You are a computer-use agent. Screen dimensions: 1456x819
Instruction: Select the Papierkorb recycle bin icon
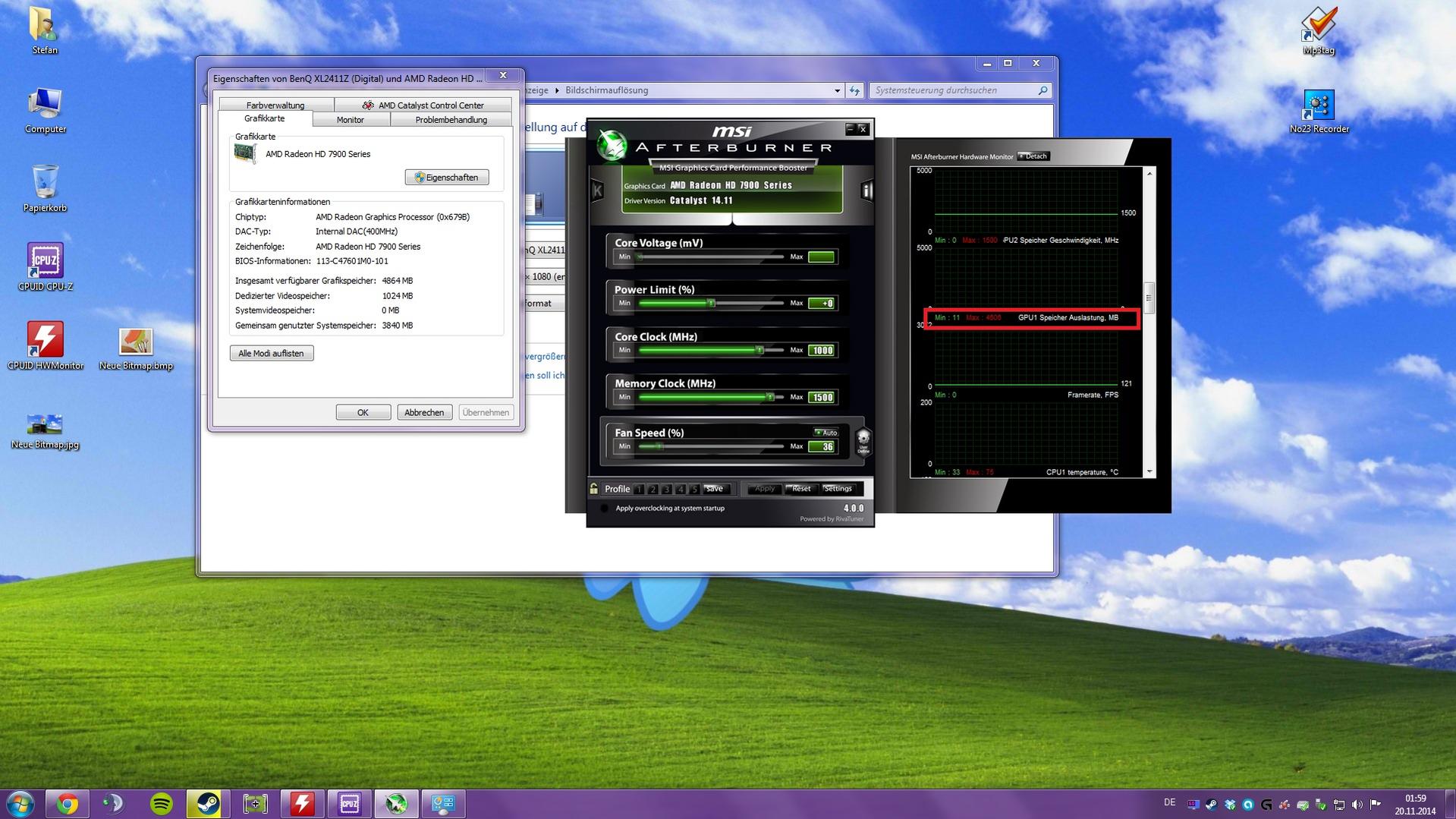point(45,189)
